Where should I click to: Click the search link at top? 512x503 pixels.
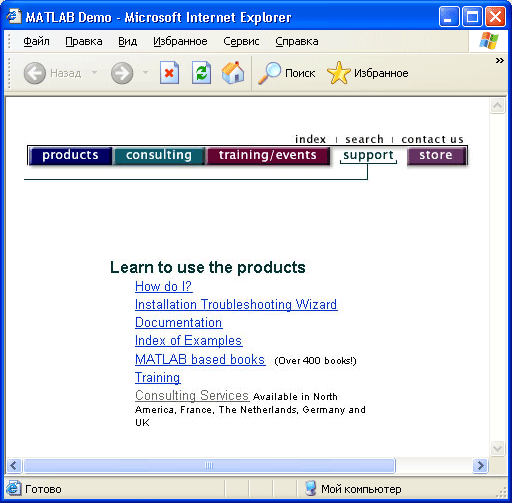click(x=364, y=139)
